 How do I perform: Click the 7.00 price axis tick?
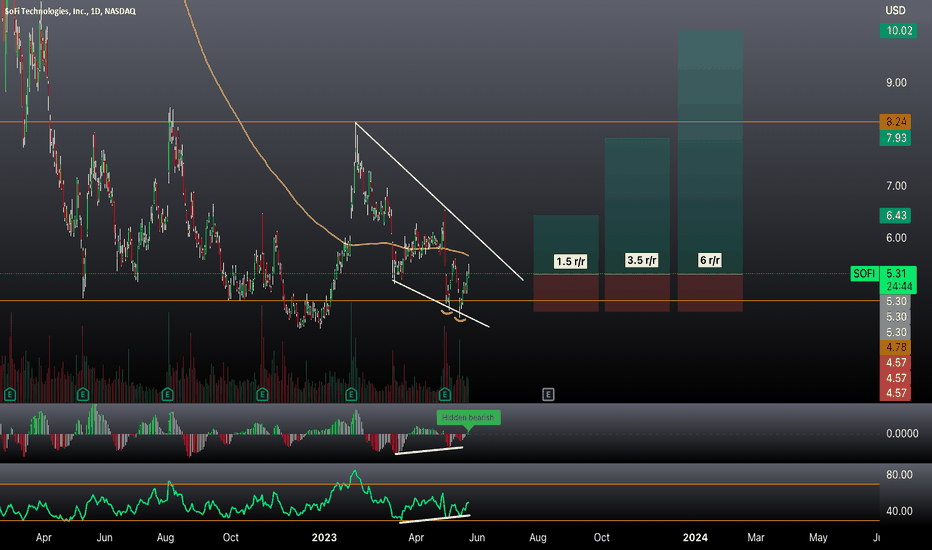896,186
